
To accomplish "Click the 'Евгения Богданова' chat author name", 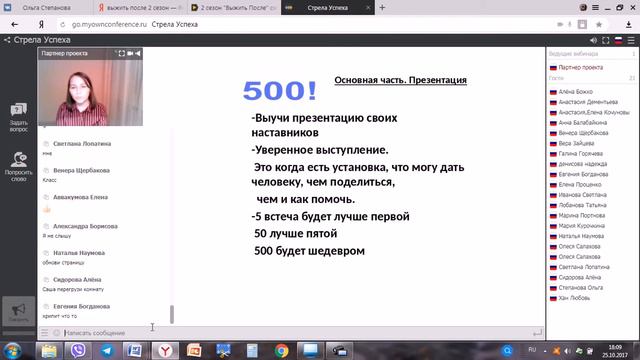I will [82, 307].
